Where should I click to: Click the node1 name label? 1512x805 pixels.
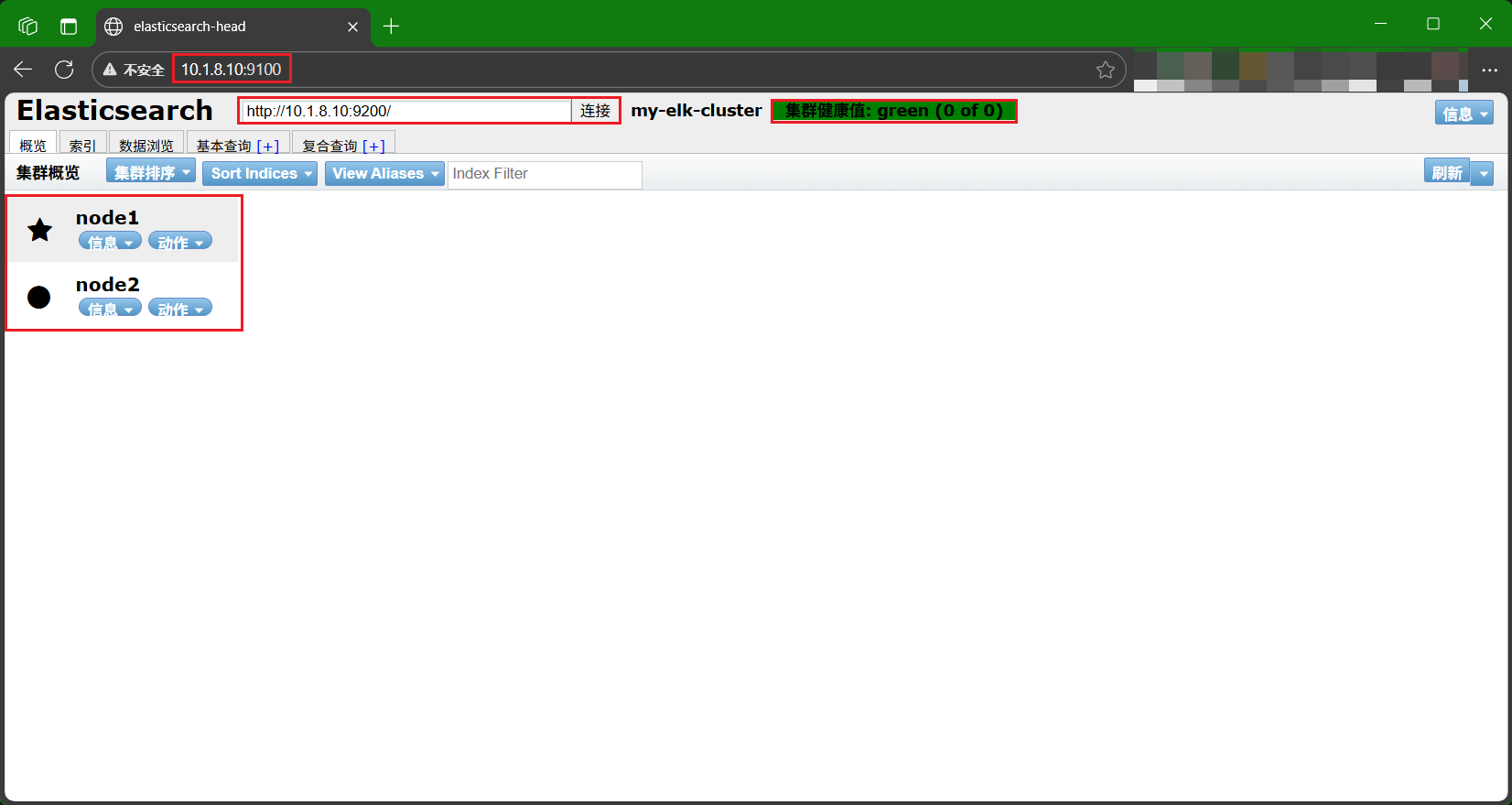pyautogui.click(x=107, y=218)
